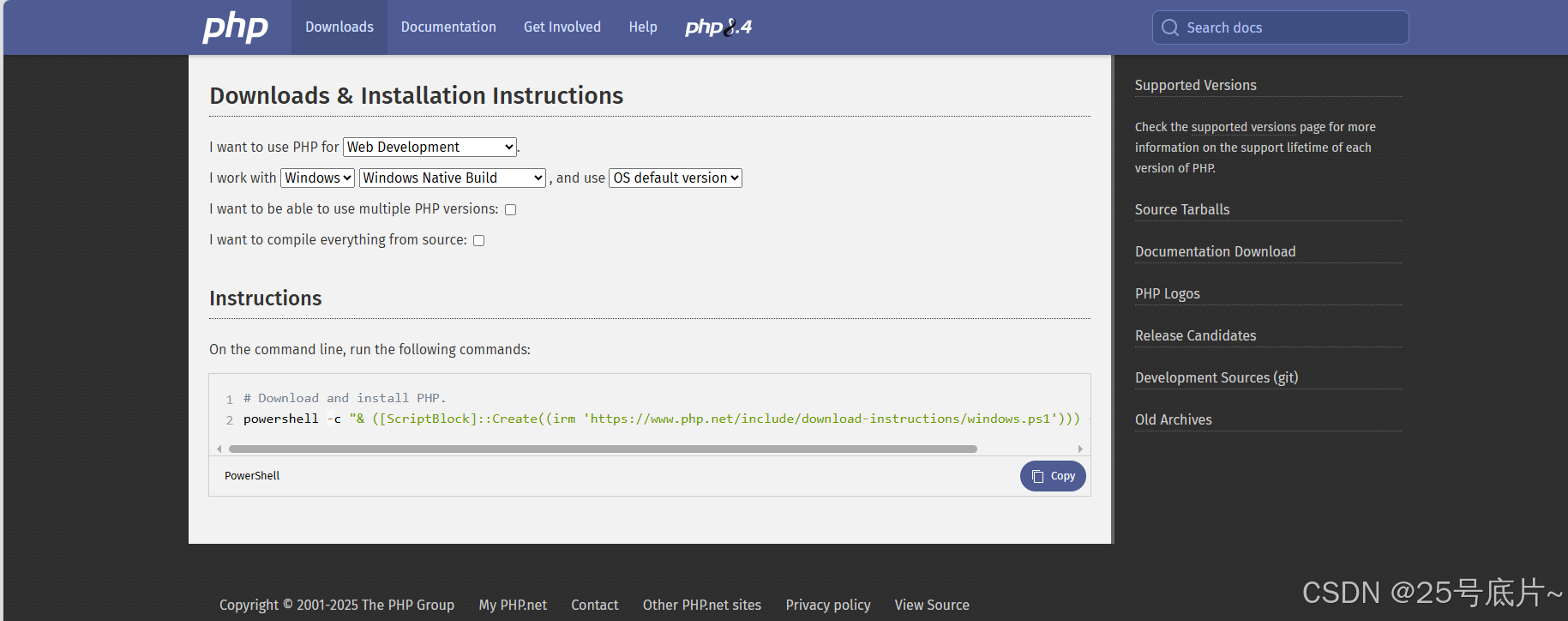Image resolution: width=1568 pixels, height=621 pixels.
Task: Open the Privacy policy footer link
Action: (x=828, y=605)
